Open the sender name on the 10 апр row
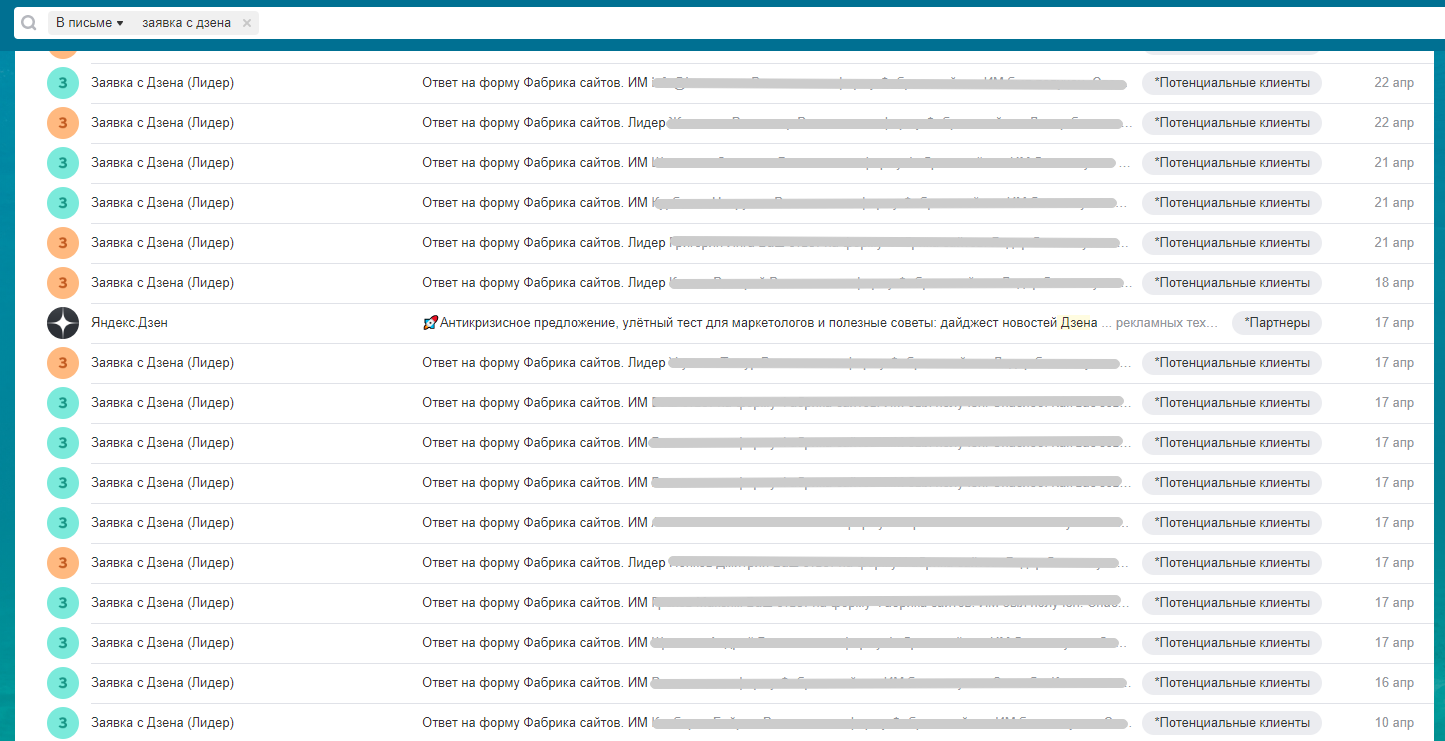The height and width of the screenshot is (741, 1445). click(163, 723)
